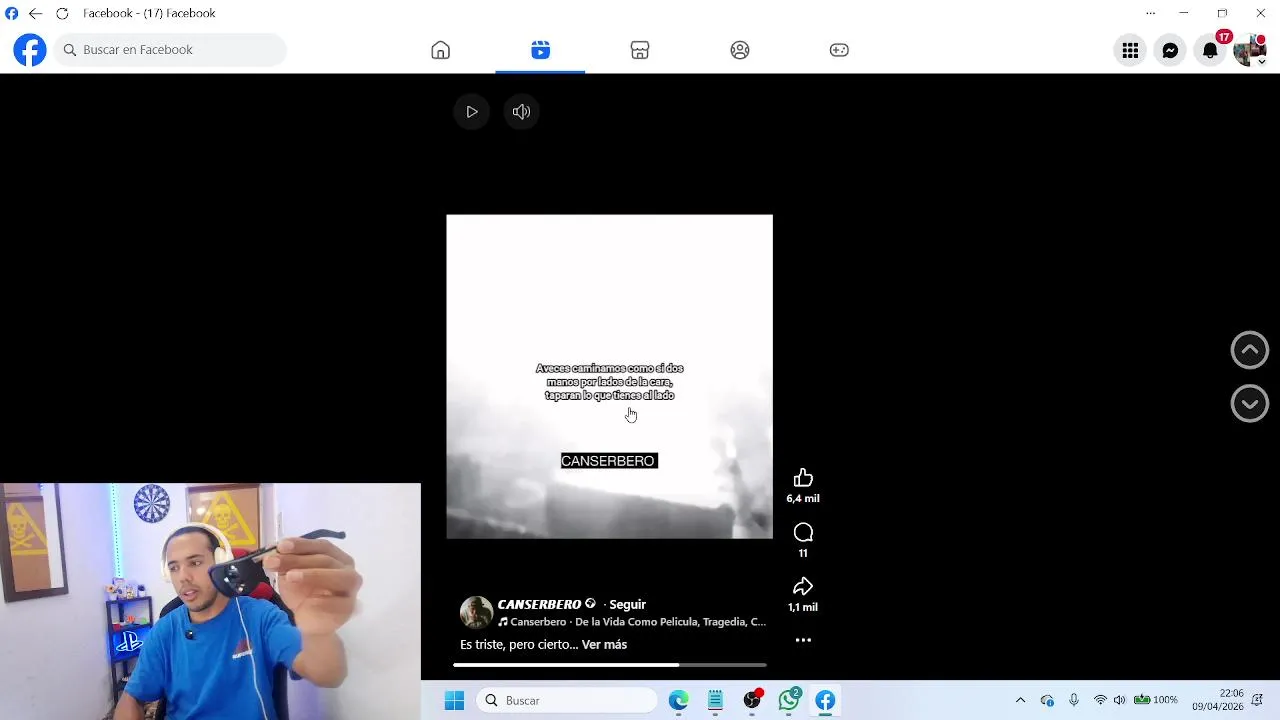Share the Canserbero reel

click(x=803, y=586)
